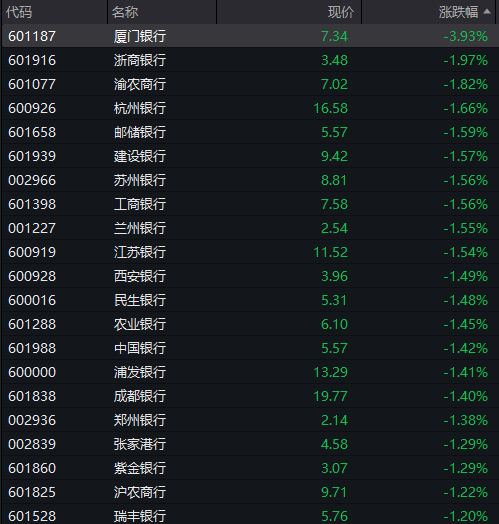Screen dimensions: 499x524
Task: Select the 兰州银行 stock name
Action: [140, 228]
